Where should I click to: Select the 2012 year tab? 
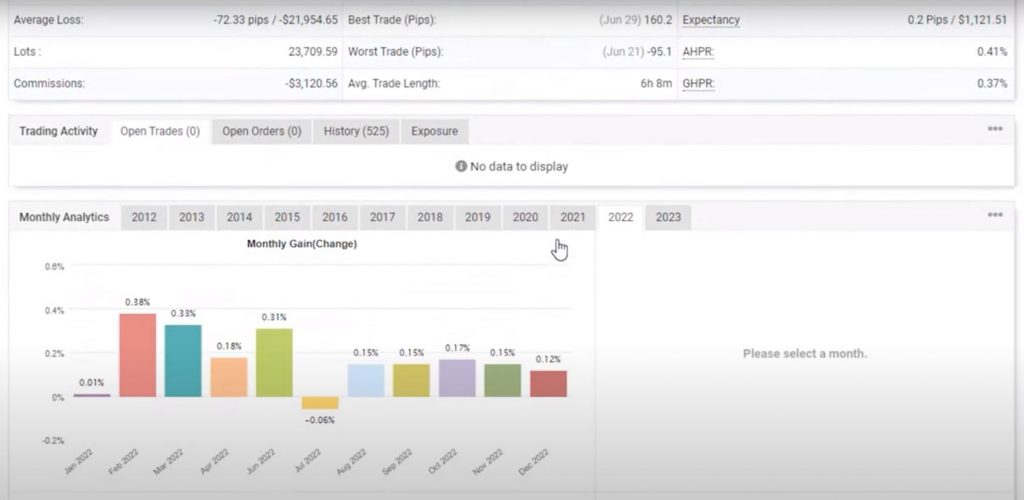click(x=144, y=217)
